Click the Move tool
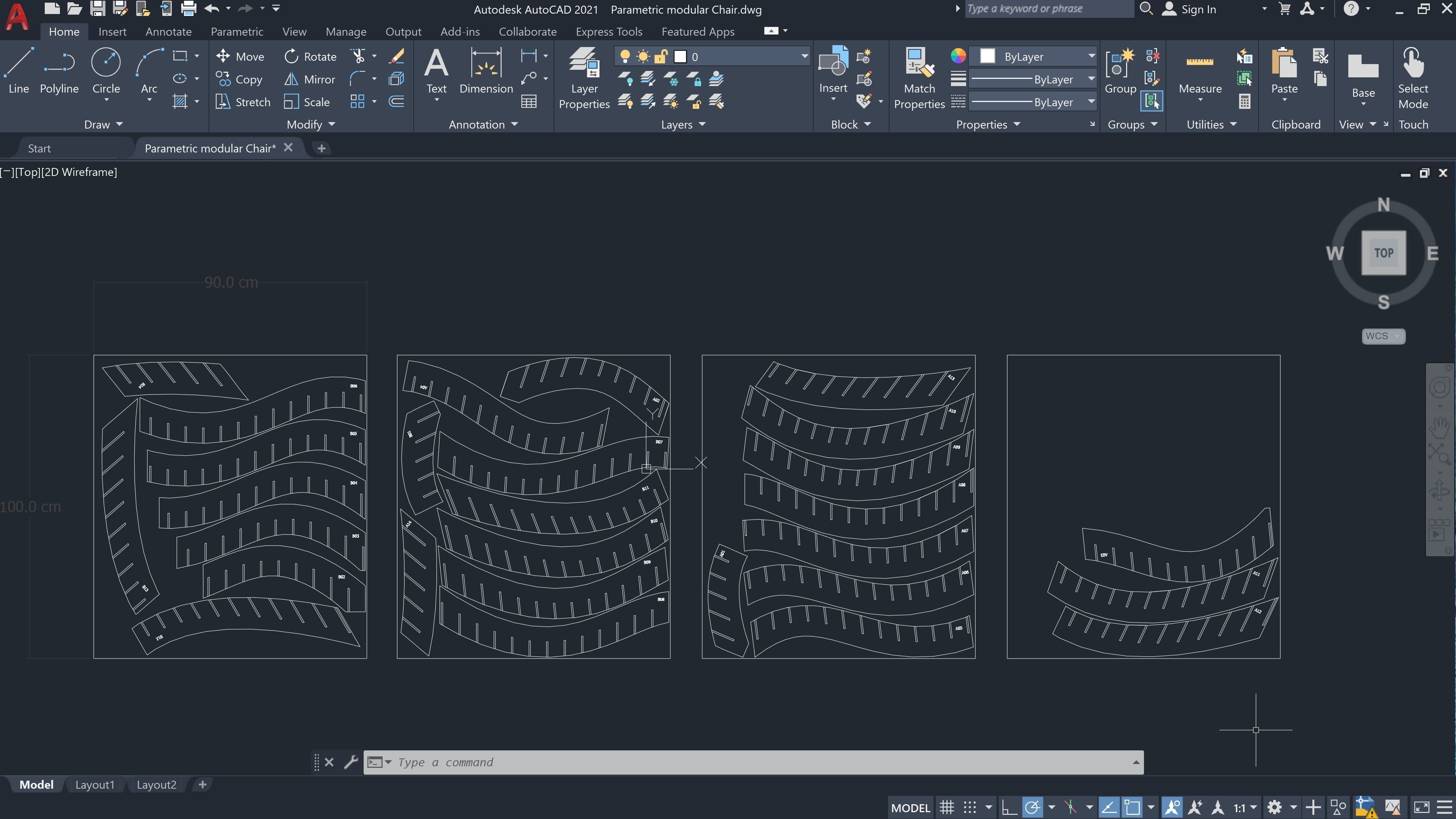Viewport: 1456px width, 819px height. [240, 56]
